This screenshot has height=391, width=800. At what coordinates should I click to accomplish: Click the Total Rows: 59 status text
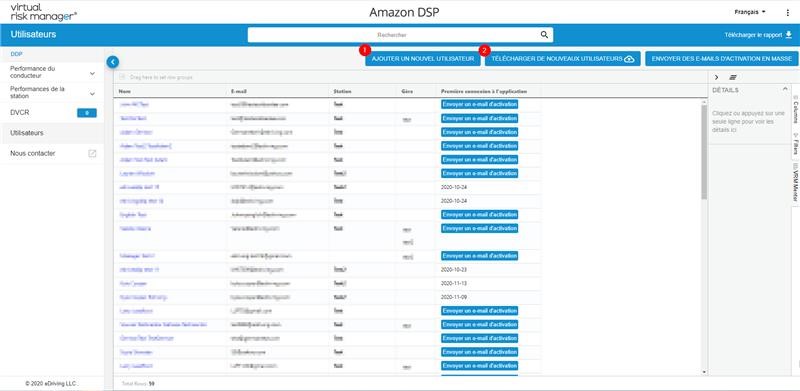coord(138,383)
